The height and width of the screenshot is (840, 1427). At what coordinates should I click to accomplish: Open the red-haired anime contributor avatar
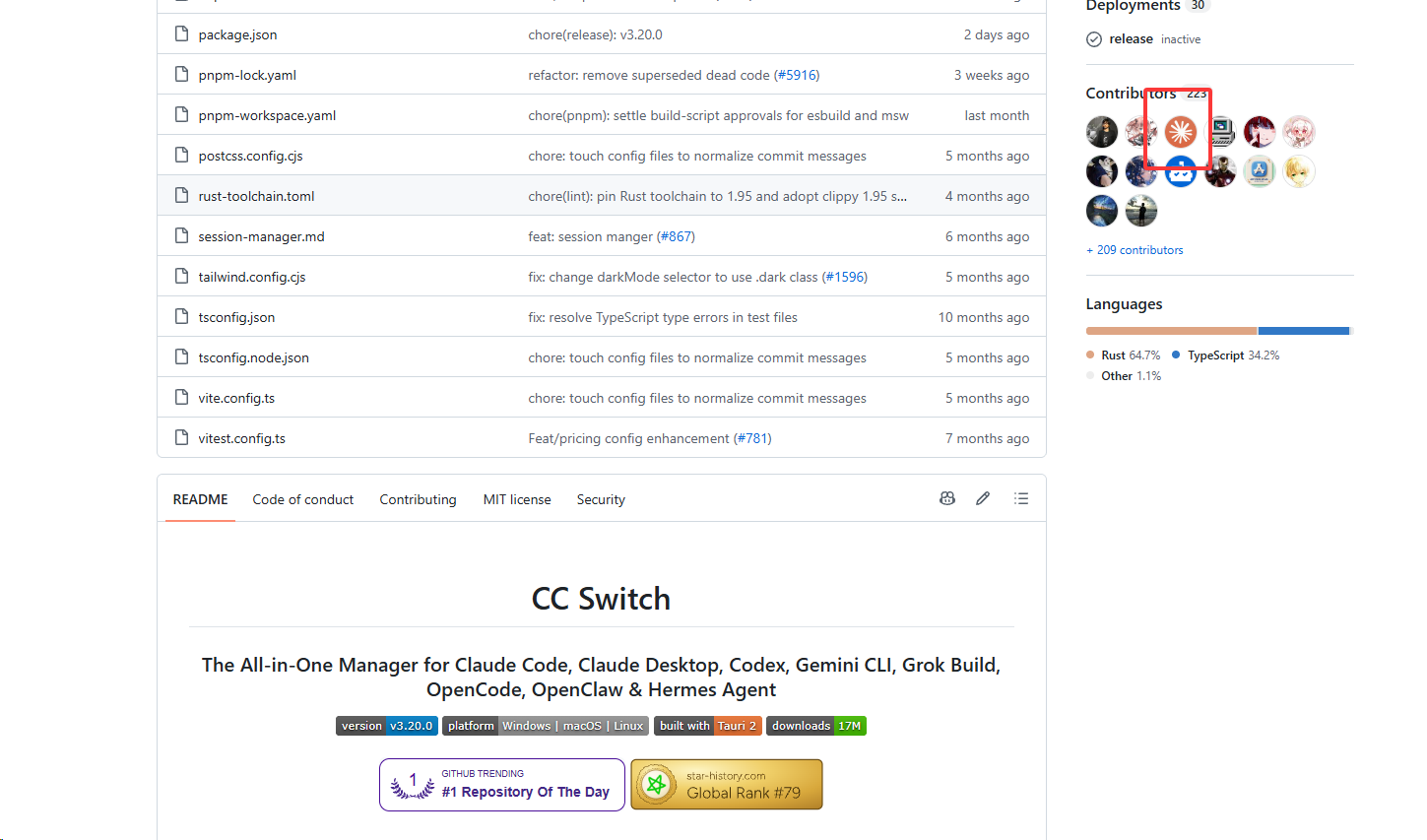coord(1260,132)
